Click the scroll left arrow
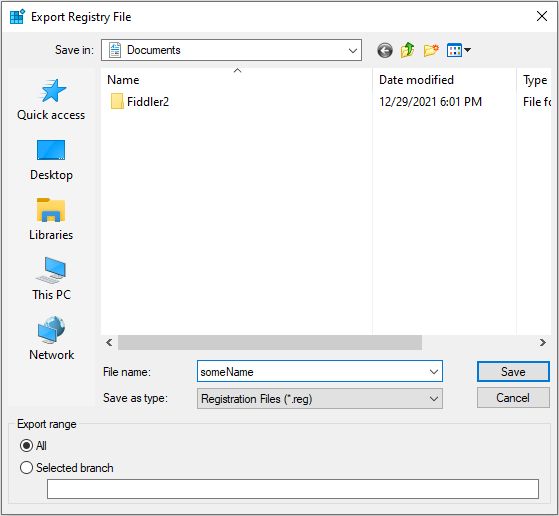This screenshot has width=559, height=516. tap(109, 343)
